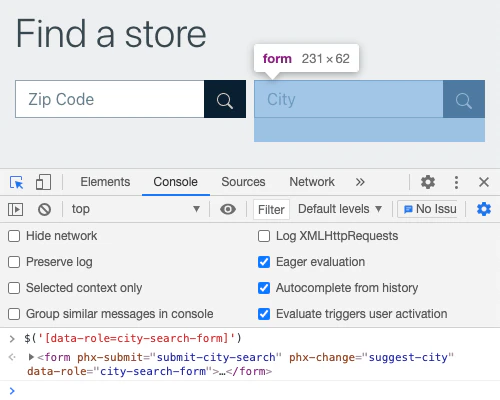Activate the inspect element picker icon
The width and height of the screenshot is (500, 400).
tap(16, 182)
